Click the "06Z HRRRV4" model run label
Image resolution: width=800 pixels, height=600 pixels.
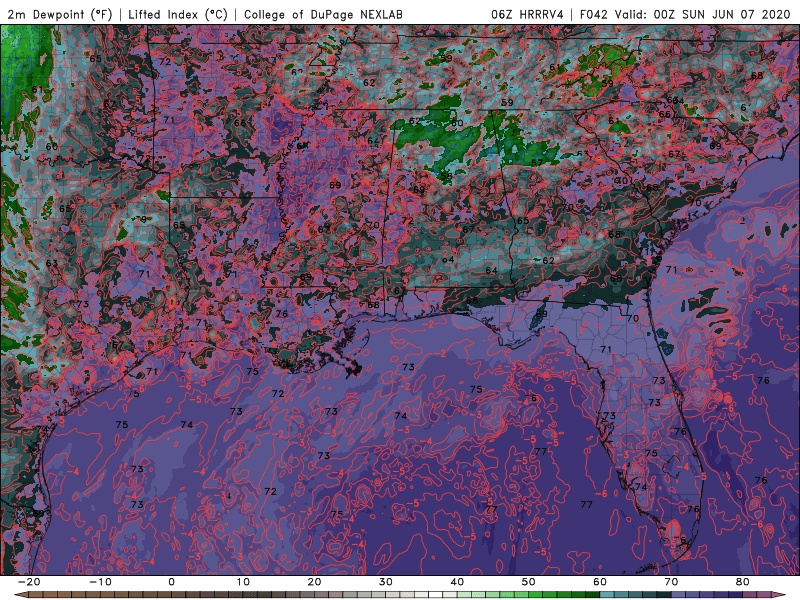point(527,14)
